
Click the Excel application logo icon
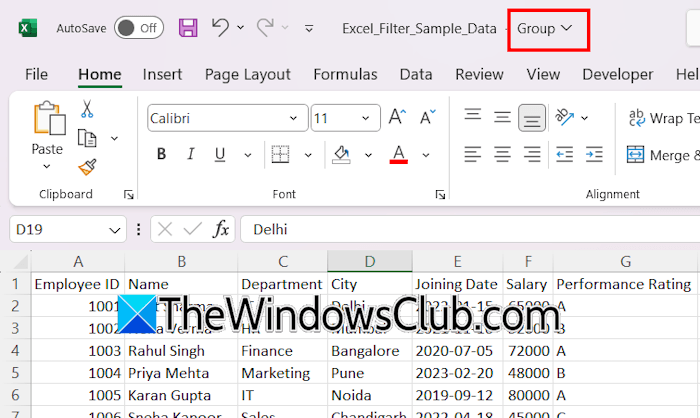coord(28,28)
